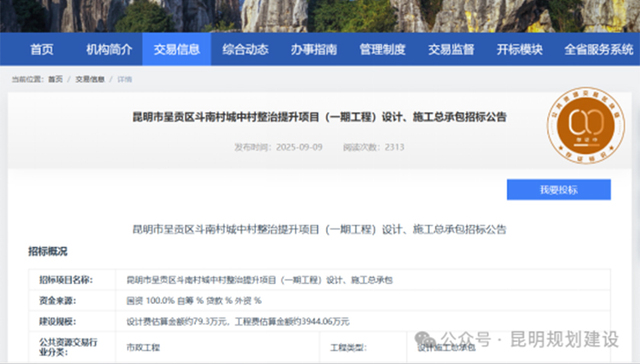Click the 我要投标 button
This screenshot has width=640, height=364.
click(x=559, y=190)
